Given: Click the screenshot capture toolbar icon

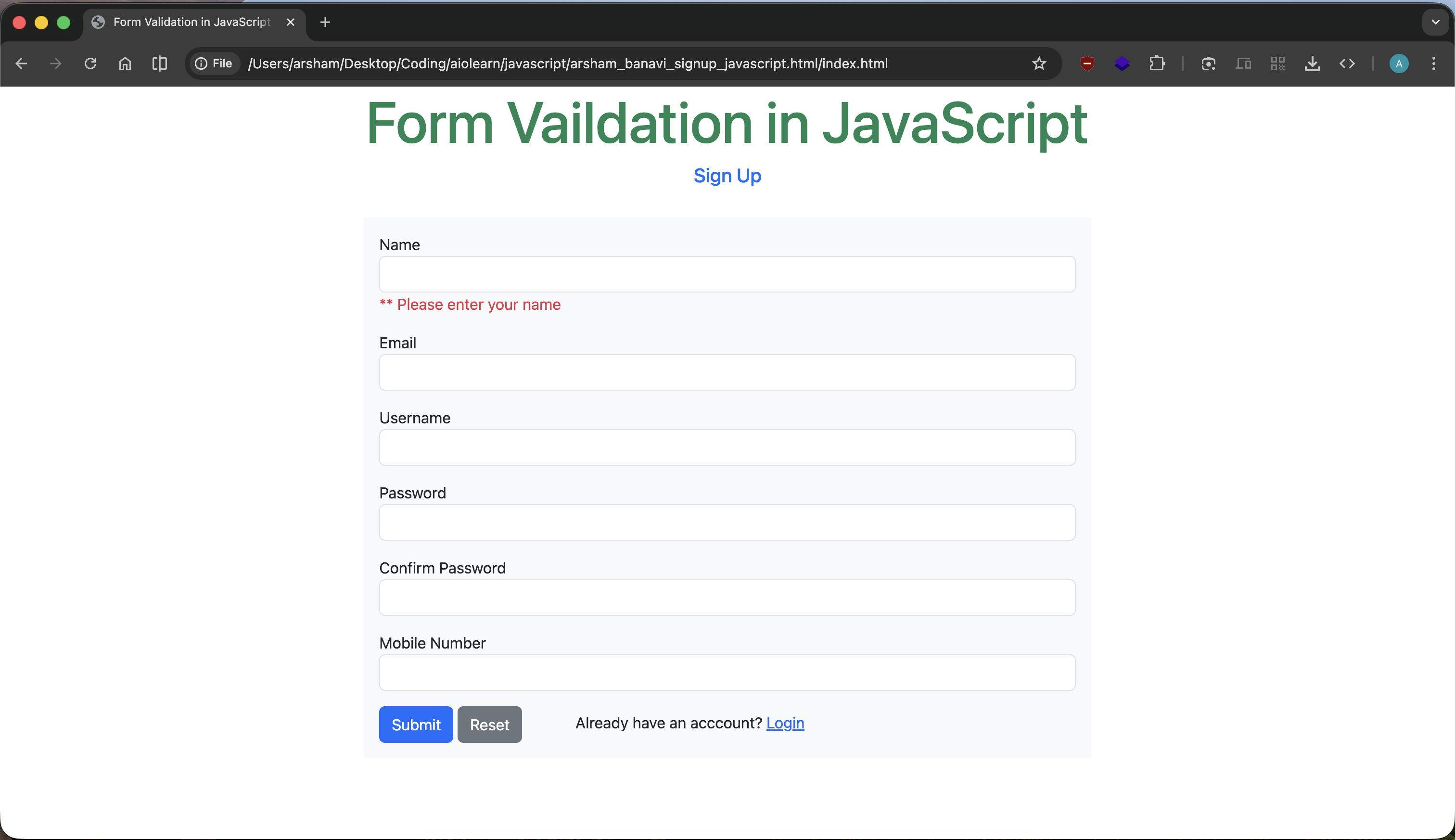Looking at the screenshot, I should (1208, 64).
